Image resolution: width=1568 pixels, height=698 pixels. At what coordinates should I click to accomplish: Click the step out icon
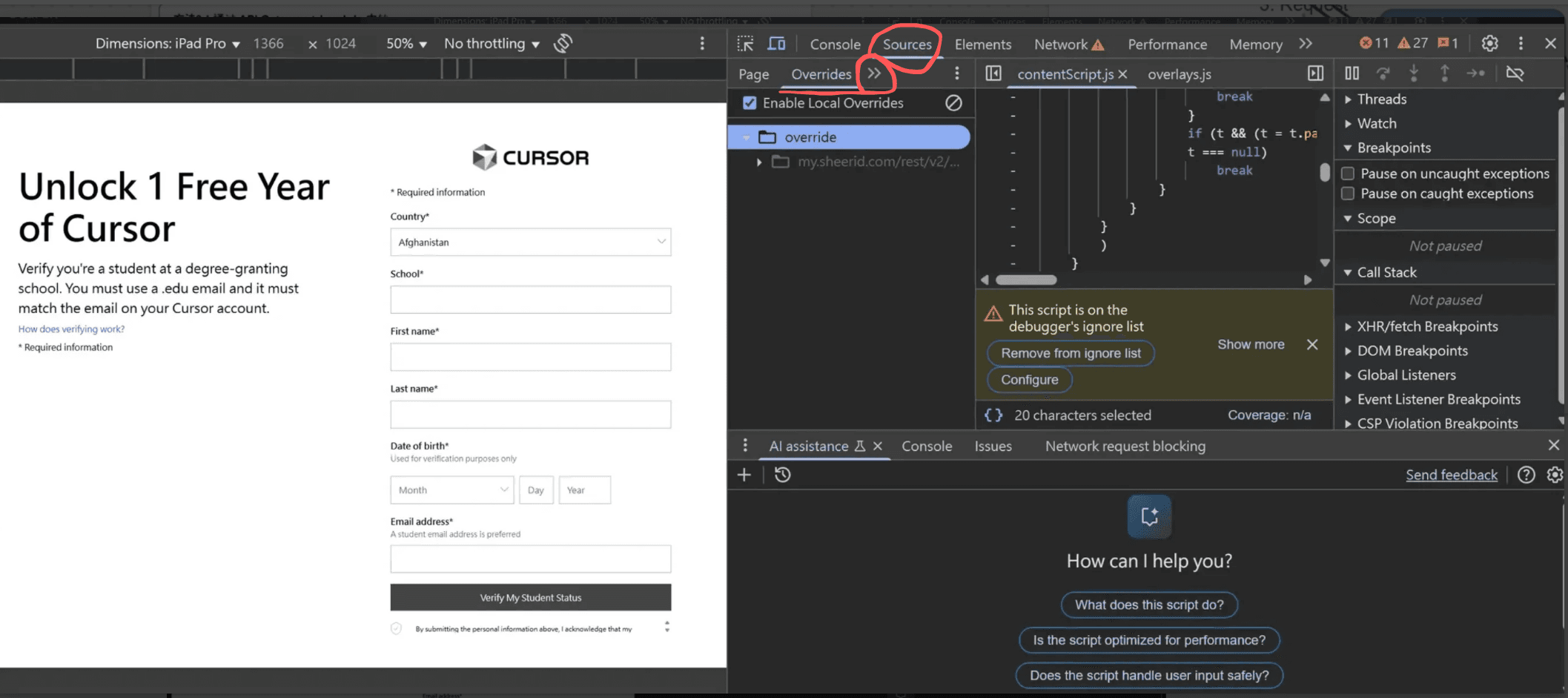click(1444, 73)
